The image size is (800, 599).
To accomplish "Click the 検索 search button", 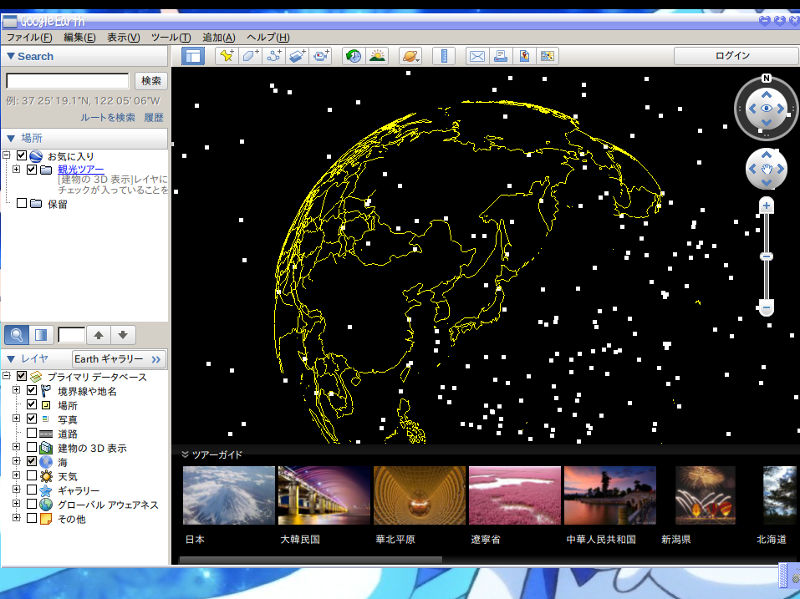I will (151, 81).
